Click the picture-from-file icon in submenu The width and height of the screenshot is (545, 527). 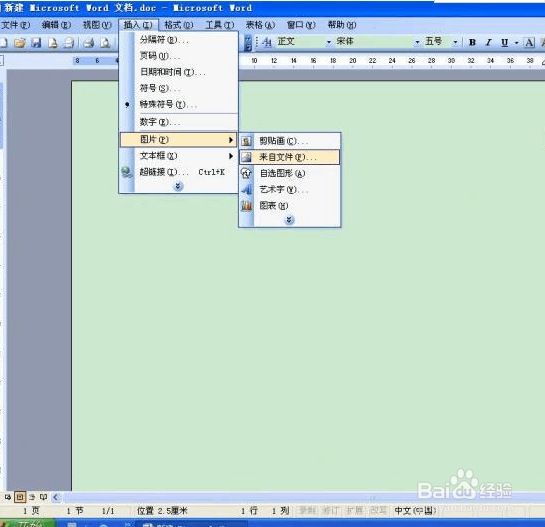tap(246, 157)
